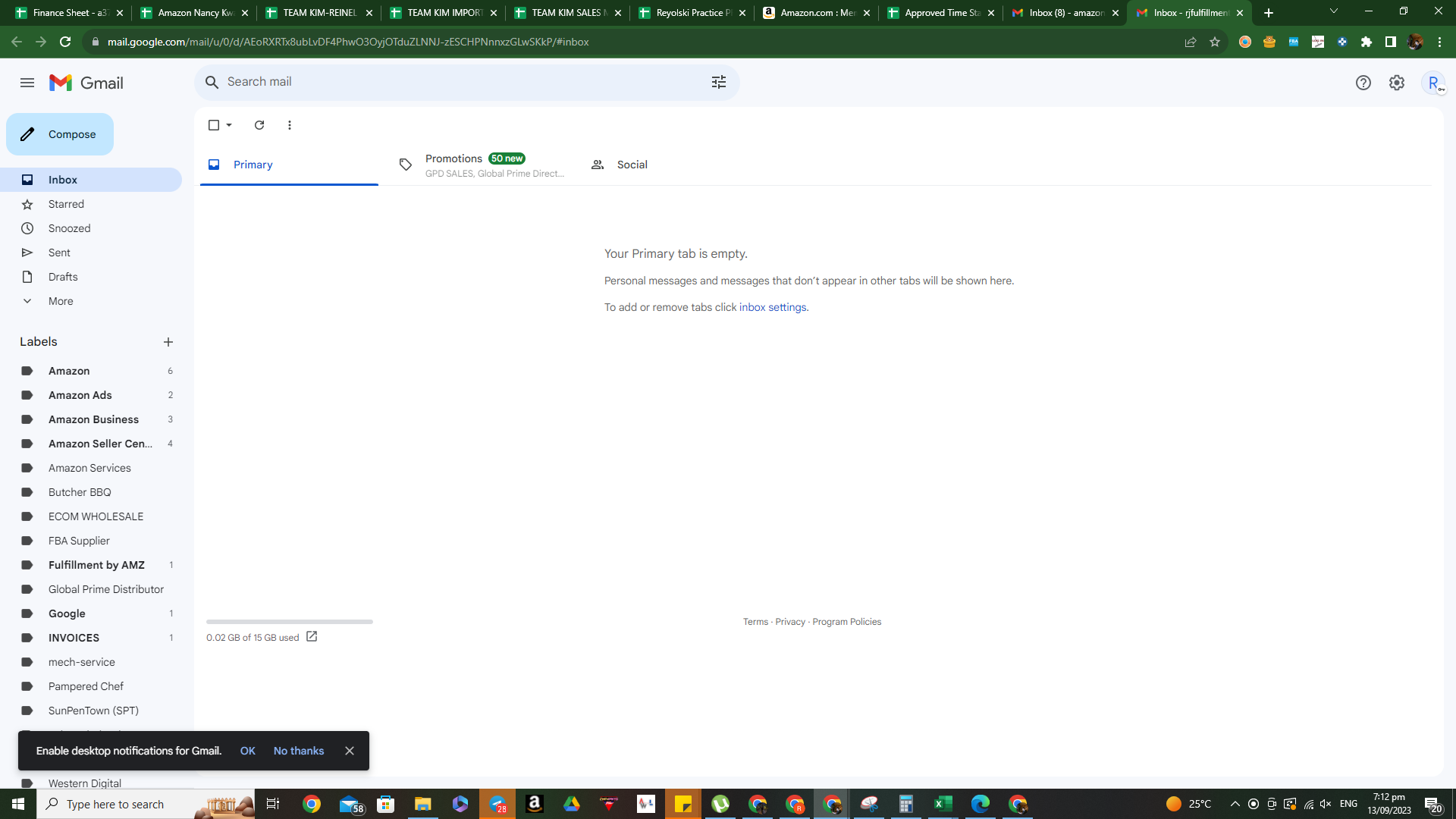
Task: Open Task View on the taskbar
Action: (x=273, y=804)
